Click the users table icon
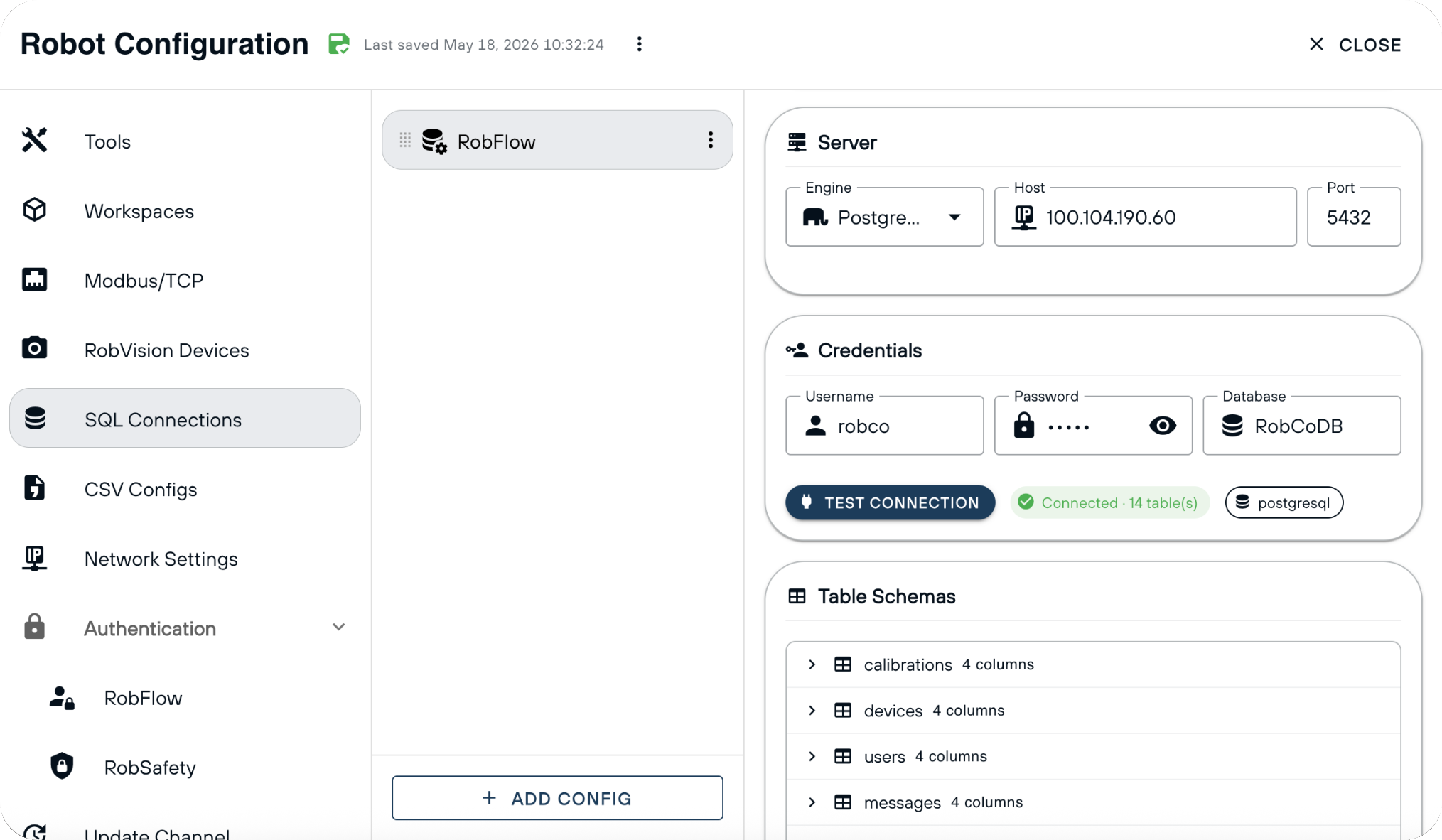This screenshot has width=1442, height=840. (843, 756)
